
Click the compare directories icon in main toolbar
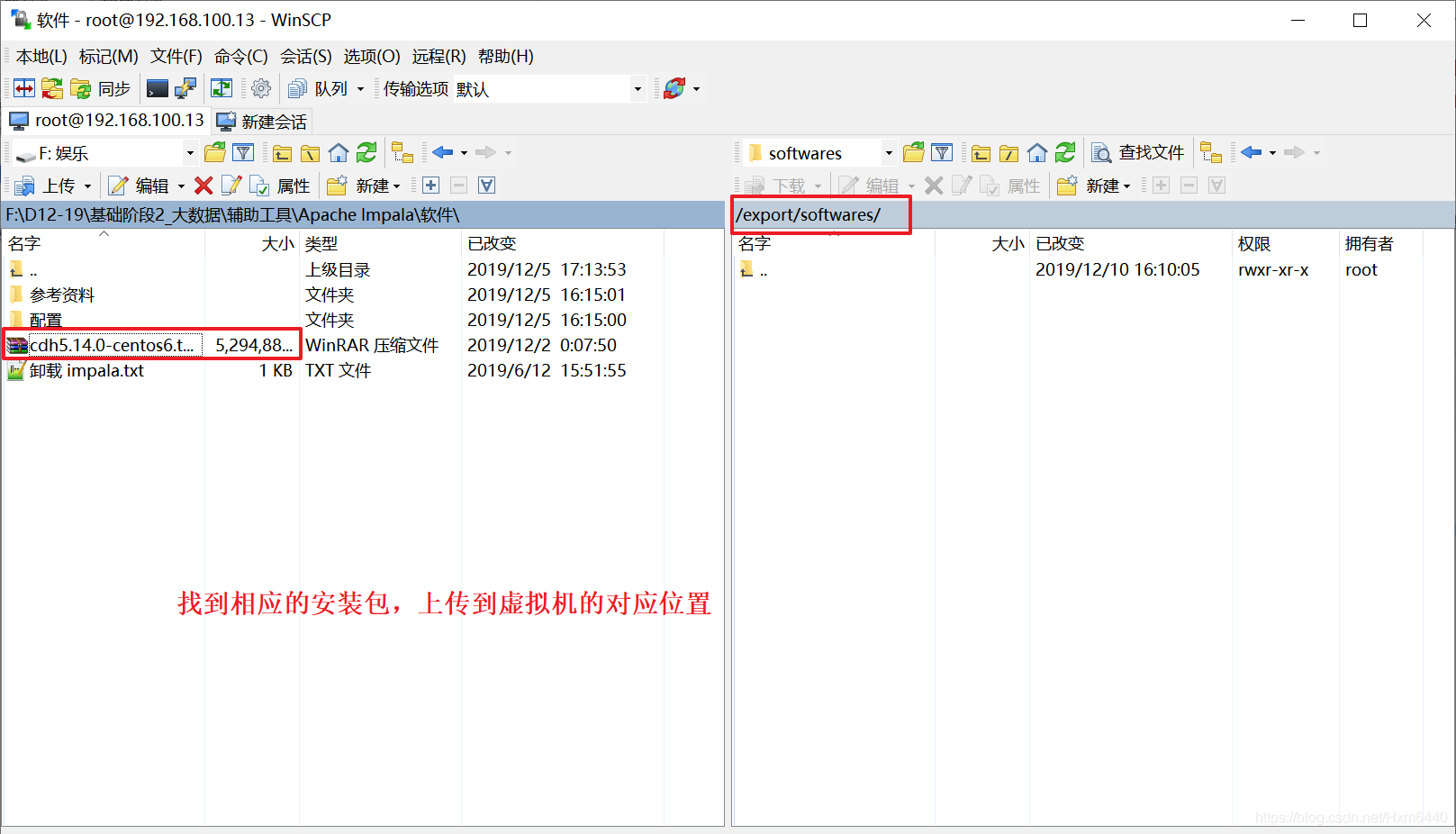point(24,88)
